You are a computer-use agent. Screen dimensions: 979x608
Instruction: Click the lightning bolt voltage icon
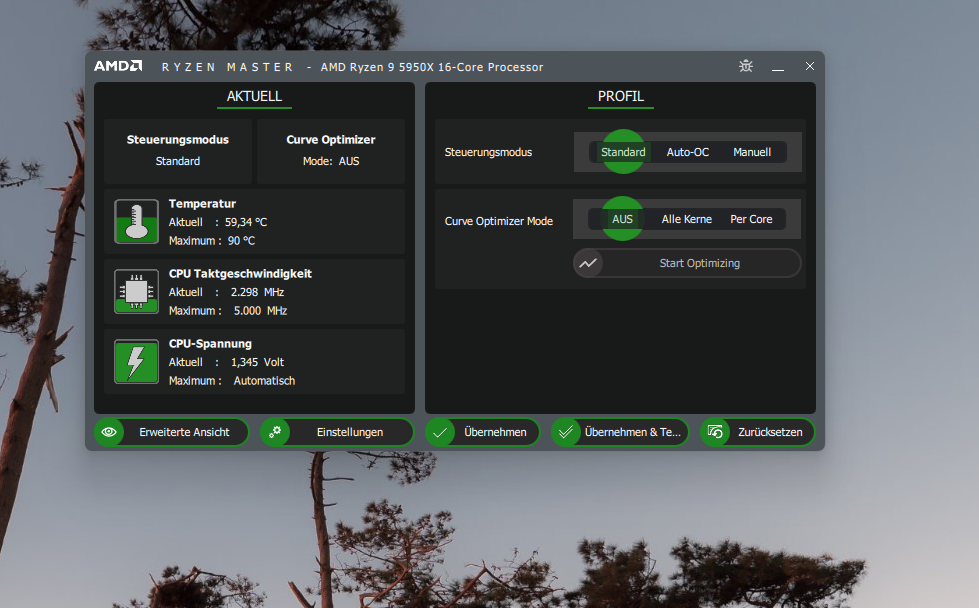pyautogui.click(x=136, y=361)
